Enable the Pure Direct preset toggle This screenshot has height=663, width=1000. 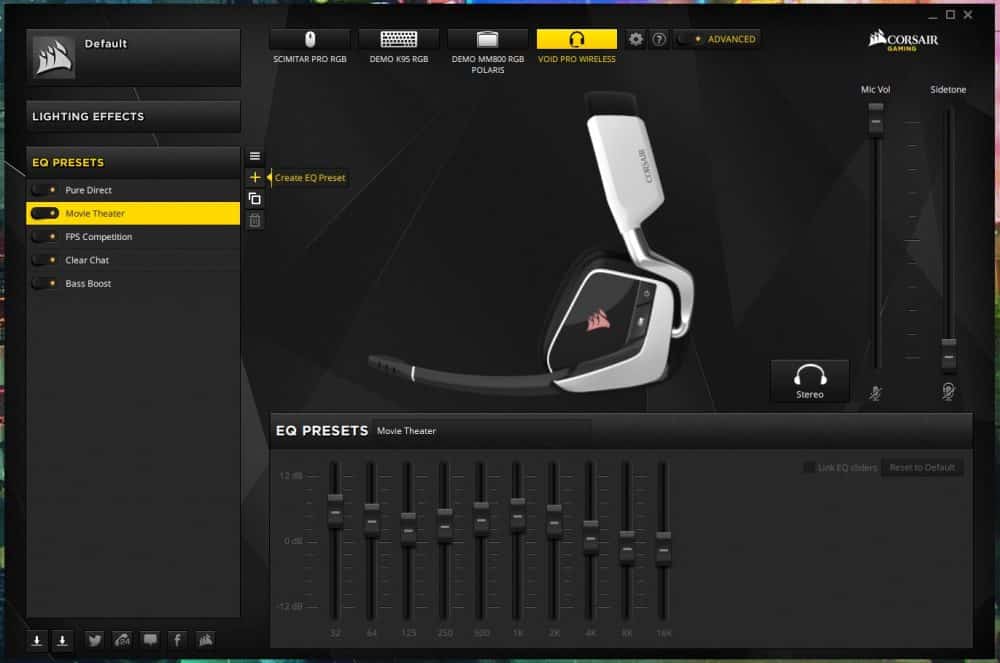point(45,190)
